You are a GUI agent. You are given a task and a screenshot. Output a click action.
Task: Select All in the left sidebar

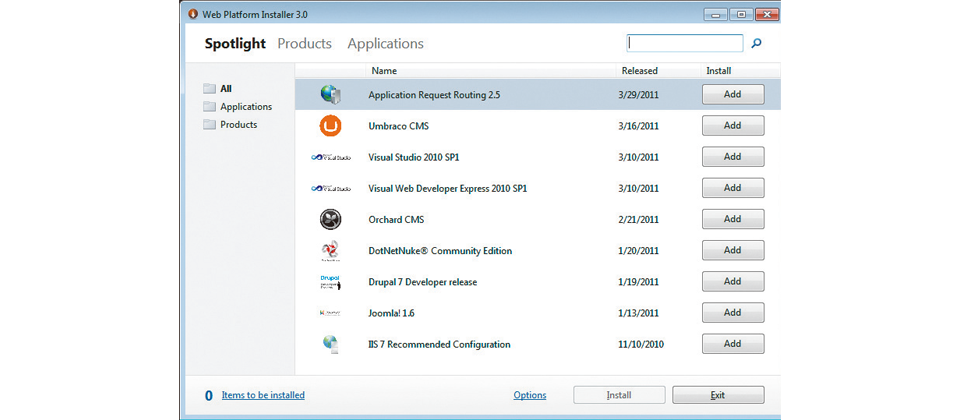pyautogui.click(x=226, y=88)
